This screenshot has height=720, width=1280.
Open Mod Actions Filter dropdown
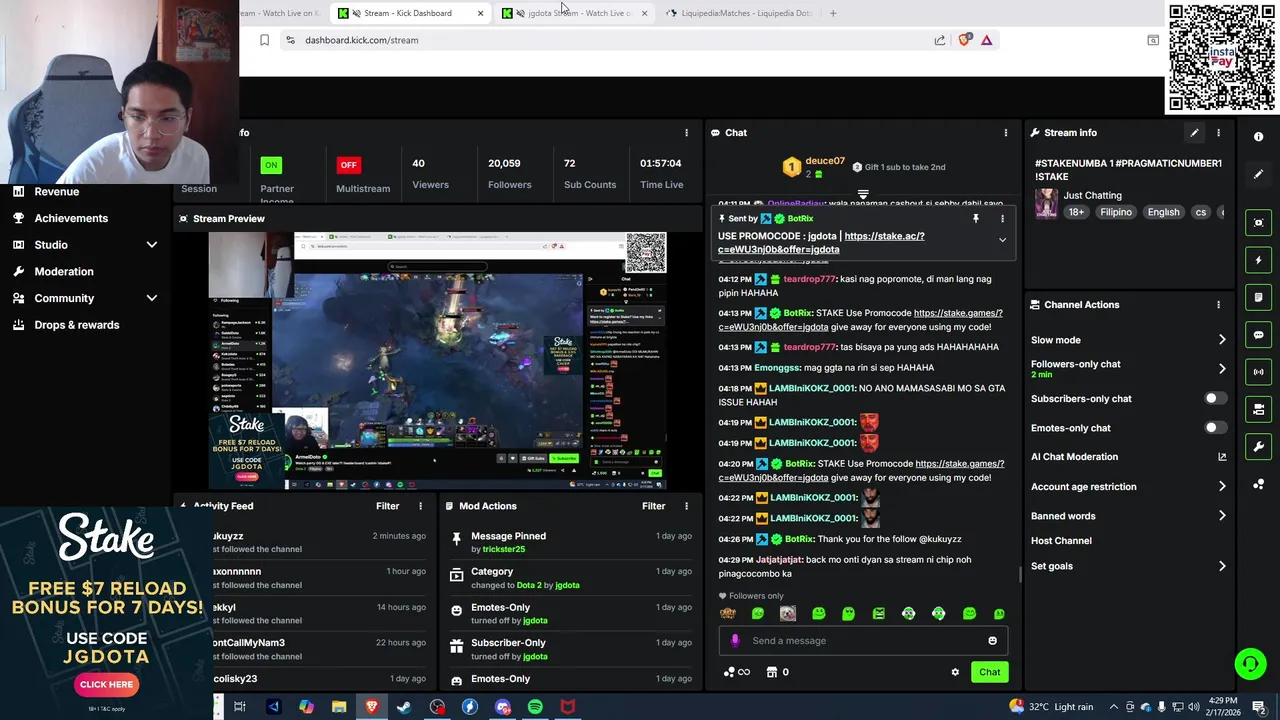tap(654, 506)
